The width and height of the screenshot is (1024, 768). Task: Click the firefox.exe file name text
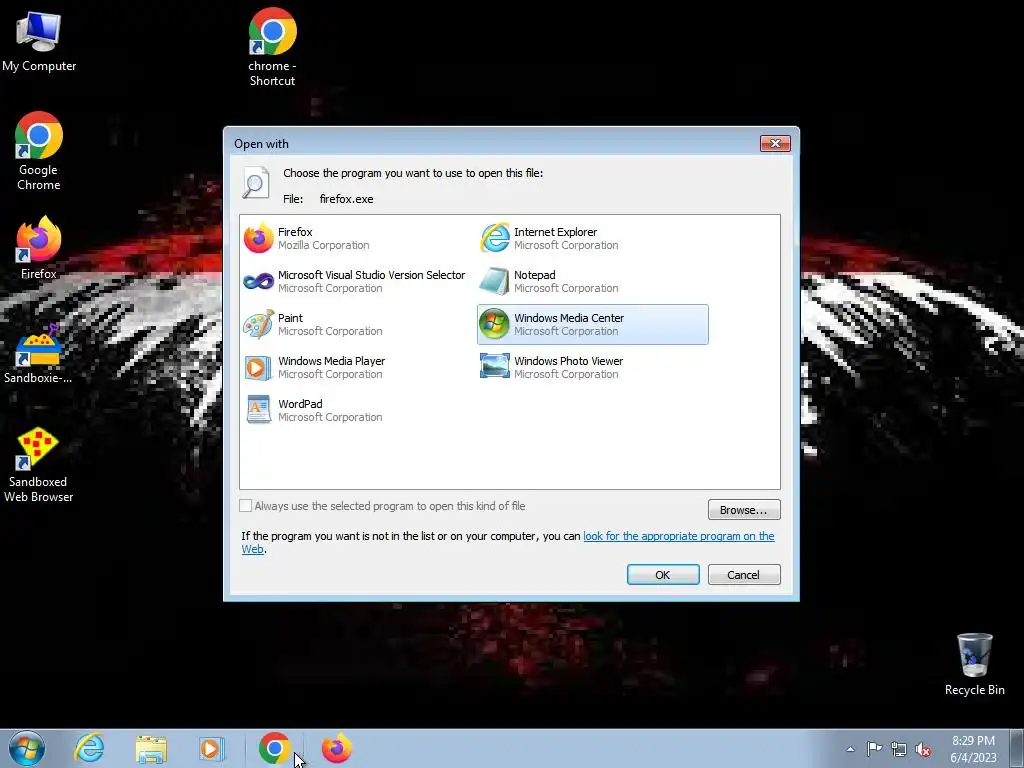[346, 199]
